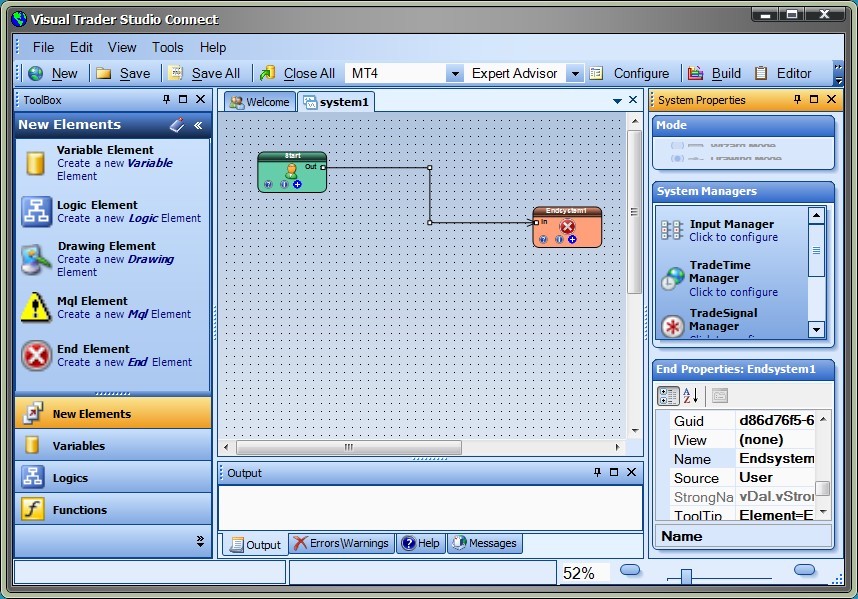Open the Edit menu
The width and height of the screenshot is (858, 599).
pos(81,48)
